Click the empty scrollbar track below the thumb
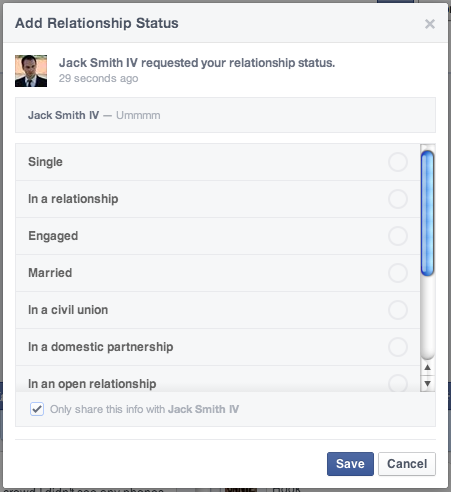 point(428,317)
